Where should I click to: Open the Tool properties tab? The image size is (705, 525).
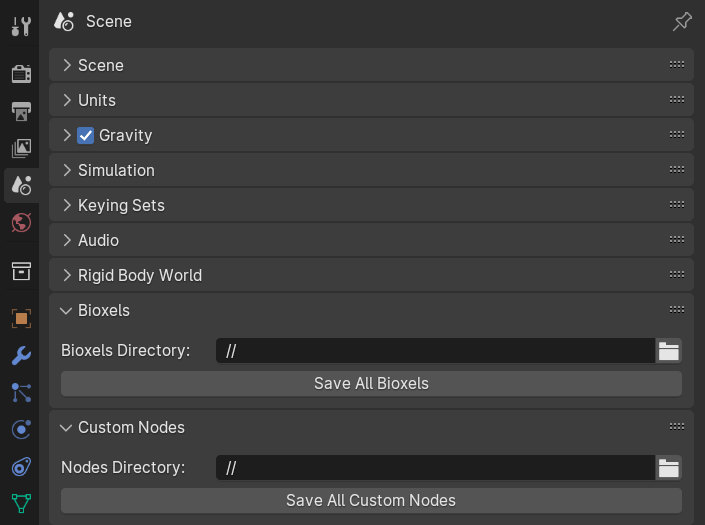[21, 27]
